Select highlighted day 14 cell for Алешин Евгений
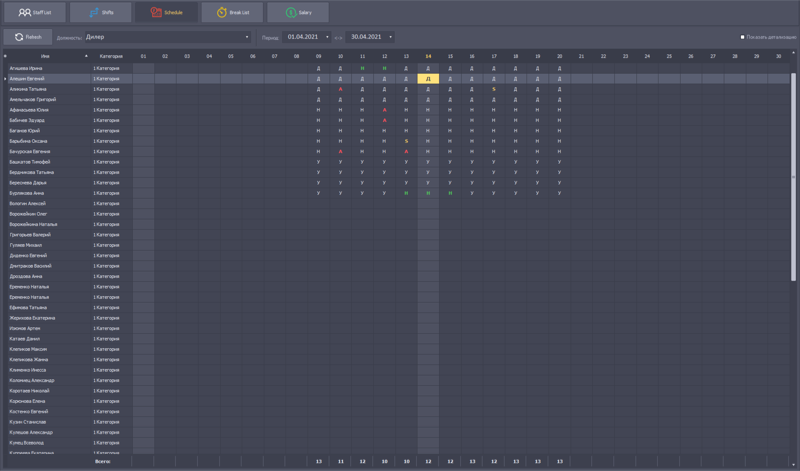This screenshot has width=800, height=471. point(428,79)
